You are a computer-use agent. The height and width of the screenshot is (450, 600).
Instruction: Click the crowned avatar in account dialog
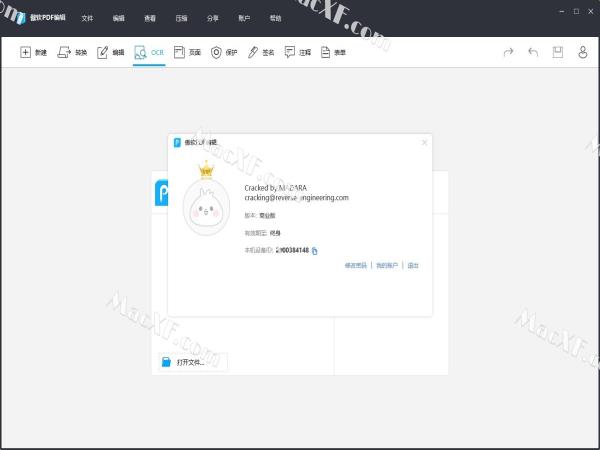206,199
